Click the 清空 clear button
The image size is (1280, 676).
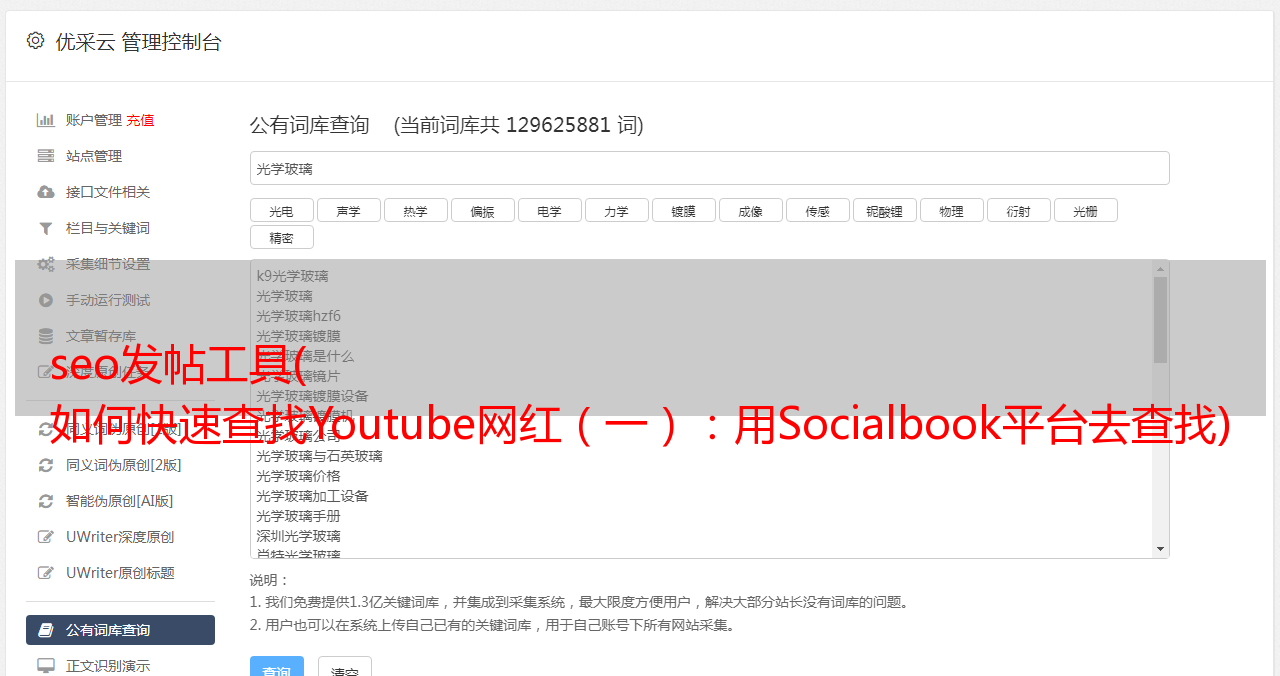click(x=345, y=668)
